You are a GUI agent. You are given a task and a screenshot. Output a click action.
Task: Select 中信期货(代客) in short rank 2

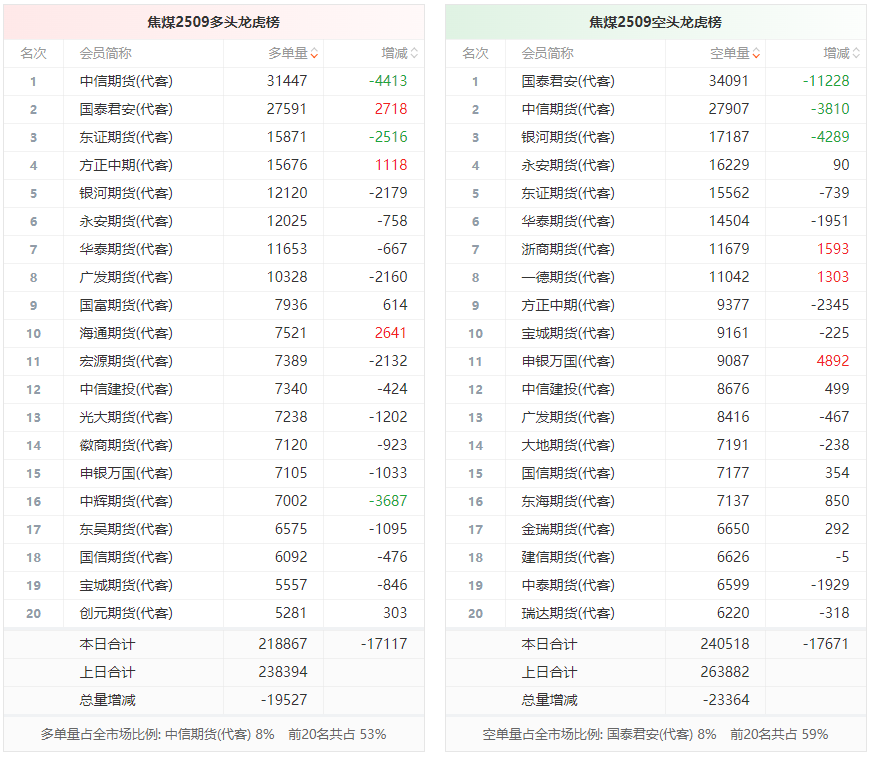[x=568, y=109]
